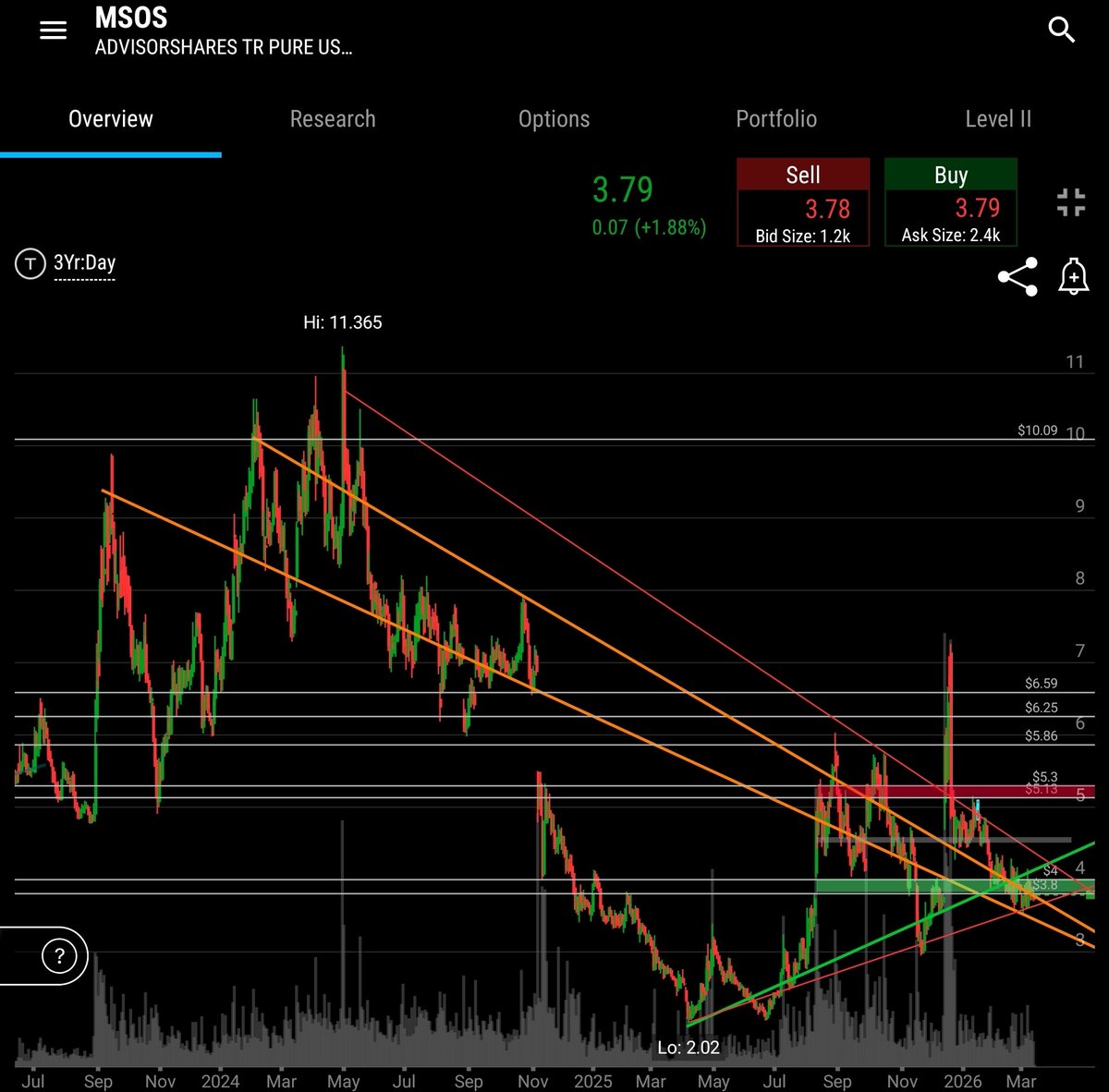
Task: Tap the Bid Size: 1.2k text
Action: (803, 237)
